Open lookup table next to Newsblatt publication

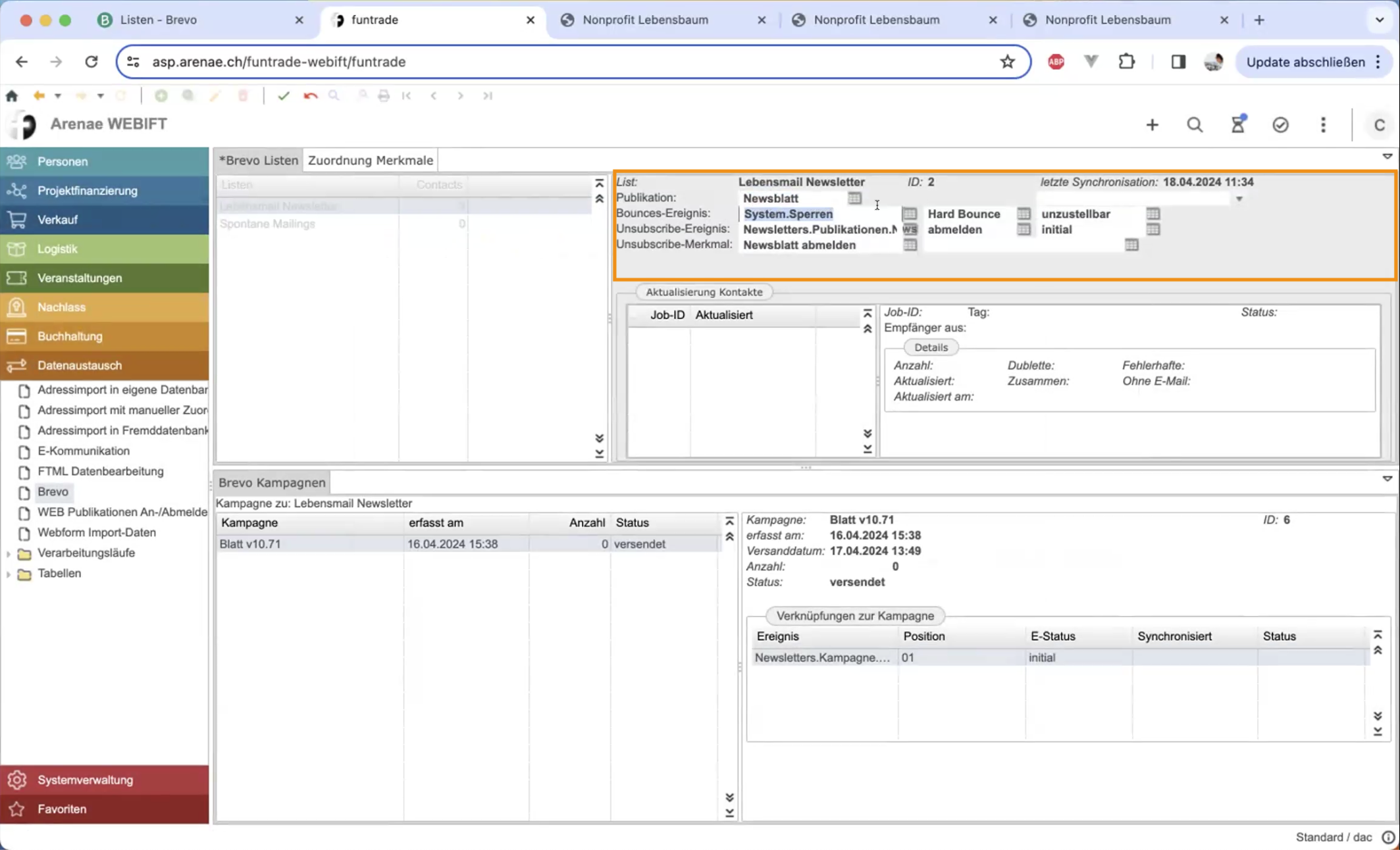point(854,198)
